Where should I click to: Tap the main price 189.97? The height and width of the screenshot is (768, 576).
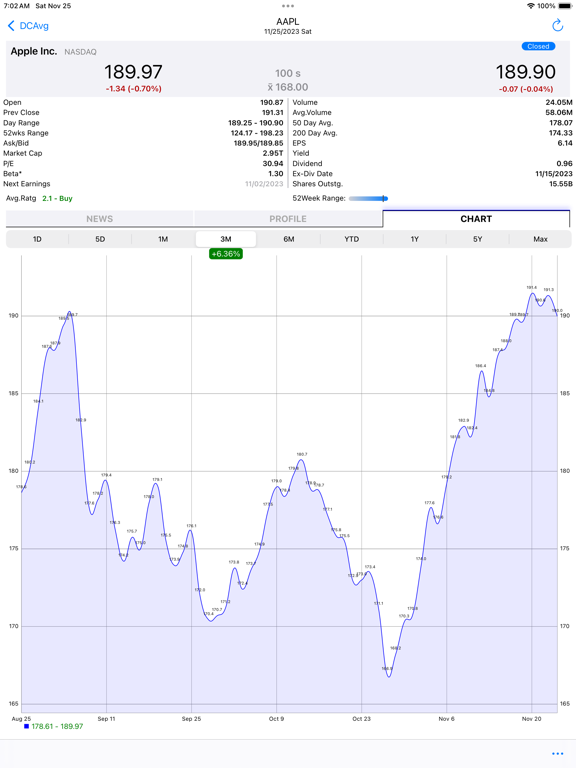pyautogui.click(x=133, y=72)
